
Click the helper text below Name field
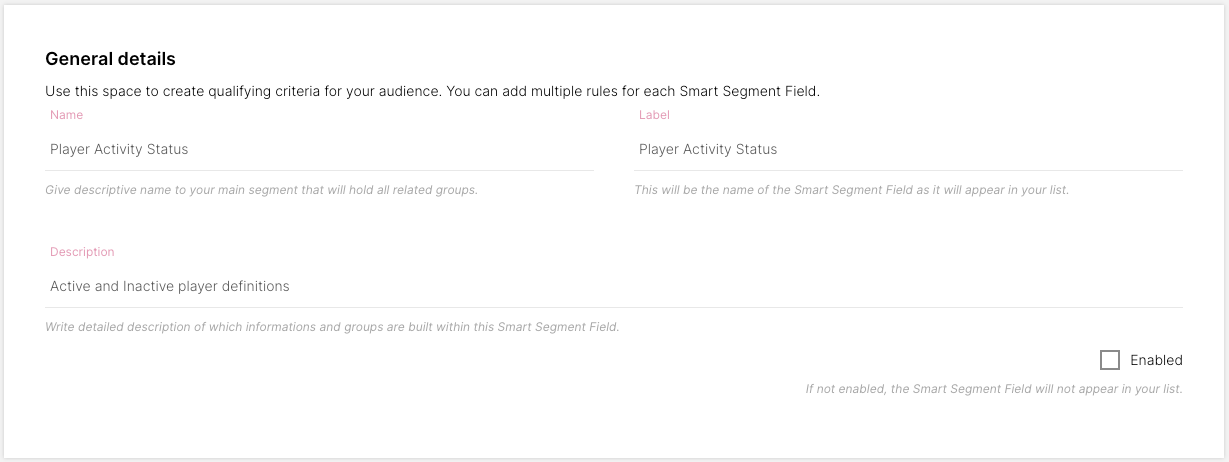click(x=261, y=190)
